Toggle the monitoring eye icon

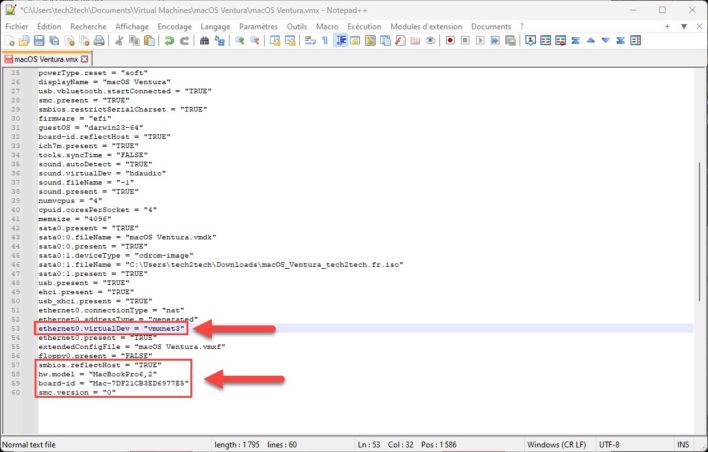click(429, 41)
